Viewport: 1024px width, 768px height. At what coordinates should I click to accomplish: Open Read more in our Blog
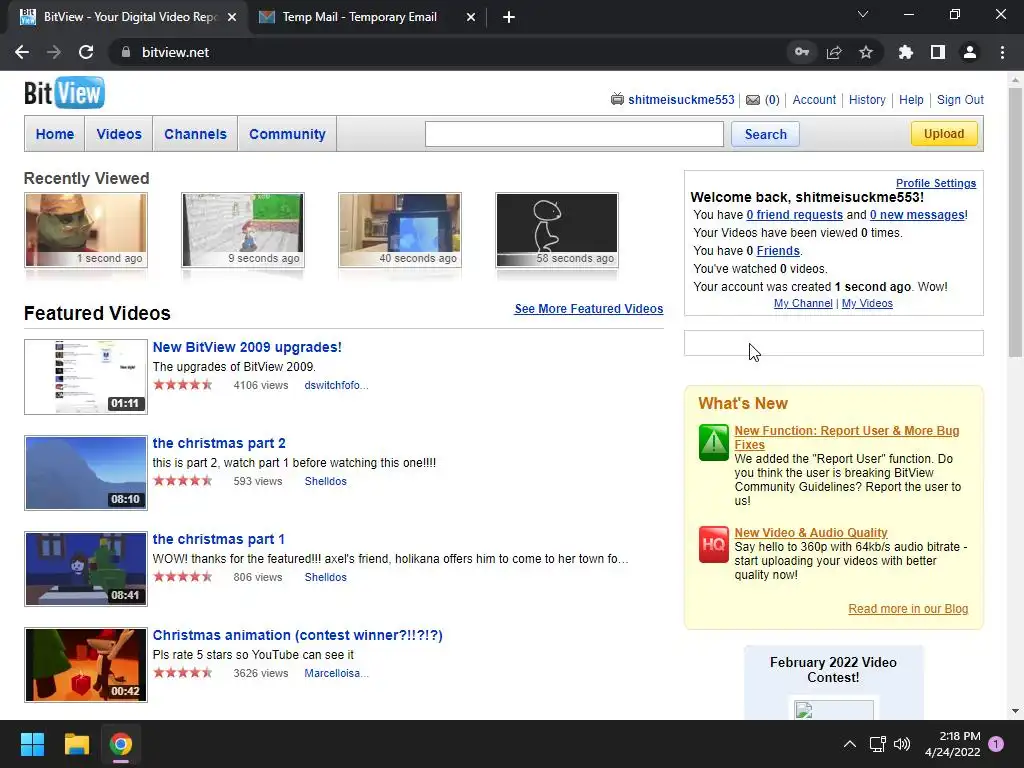point(908,609)
